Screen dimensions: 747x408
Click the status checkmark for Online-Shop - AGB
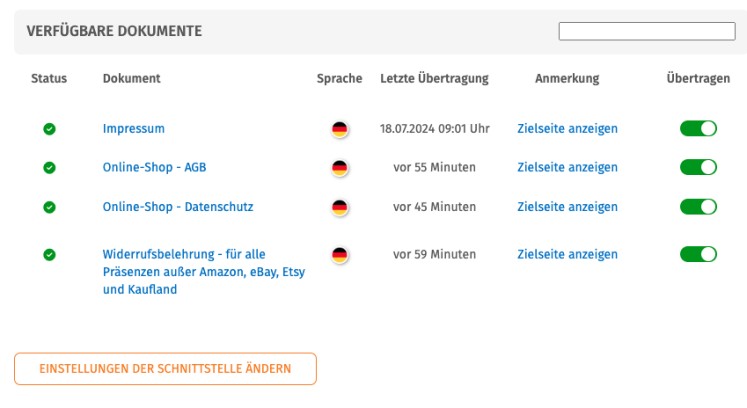click(x=49, y=168)
